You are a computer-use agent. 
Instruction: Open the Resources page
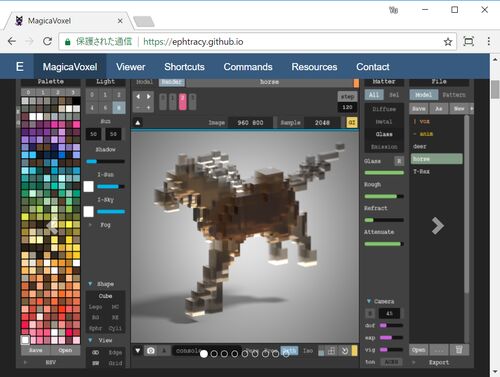click(x=314, y=67)
